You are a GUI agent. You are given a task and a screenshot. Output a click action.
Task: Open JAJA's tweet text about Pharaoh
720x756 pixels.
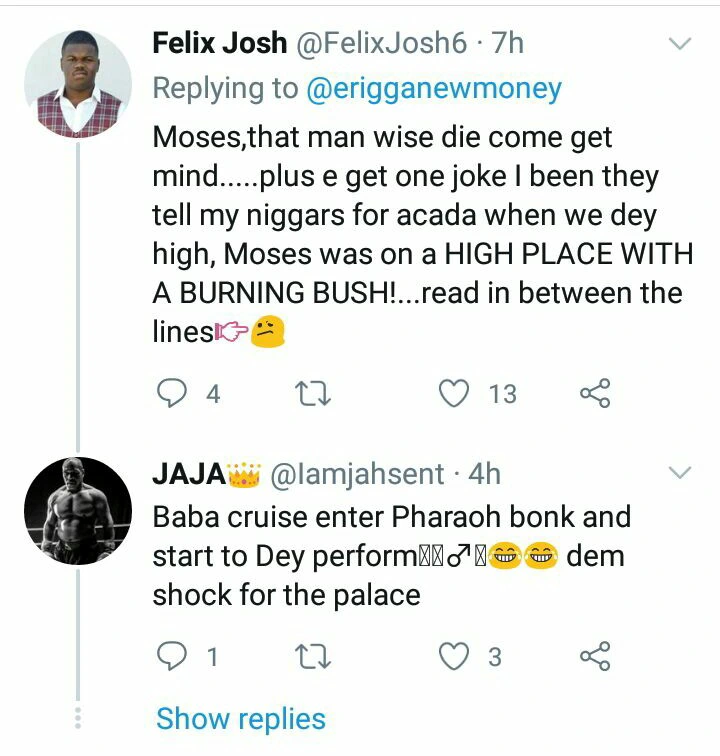click(390, 555)
